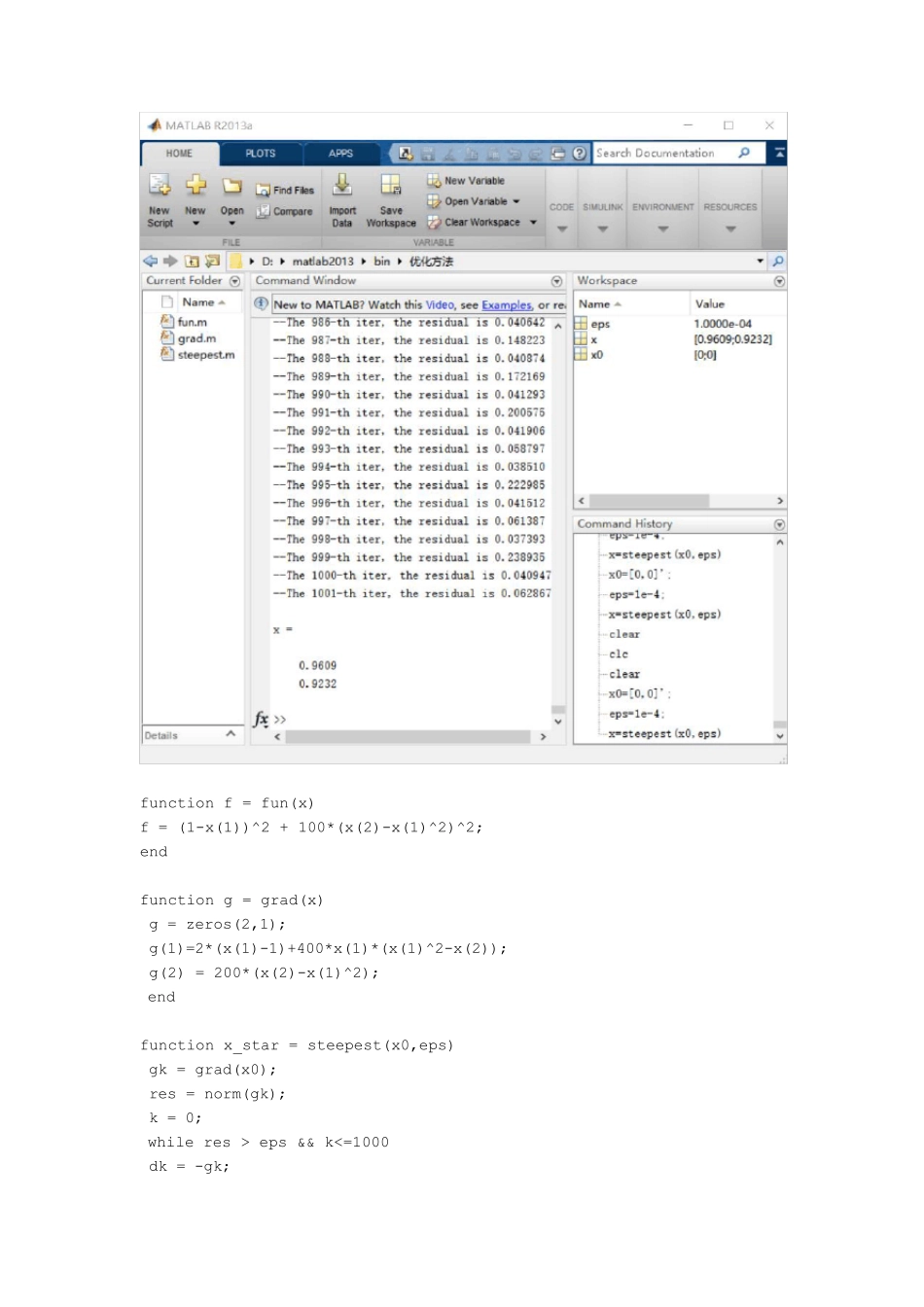This screenshot has height=1307, width=924.
Task: Expand the ENVIRONMENT section dropdown
Action: tap(662, 230)
